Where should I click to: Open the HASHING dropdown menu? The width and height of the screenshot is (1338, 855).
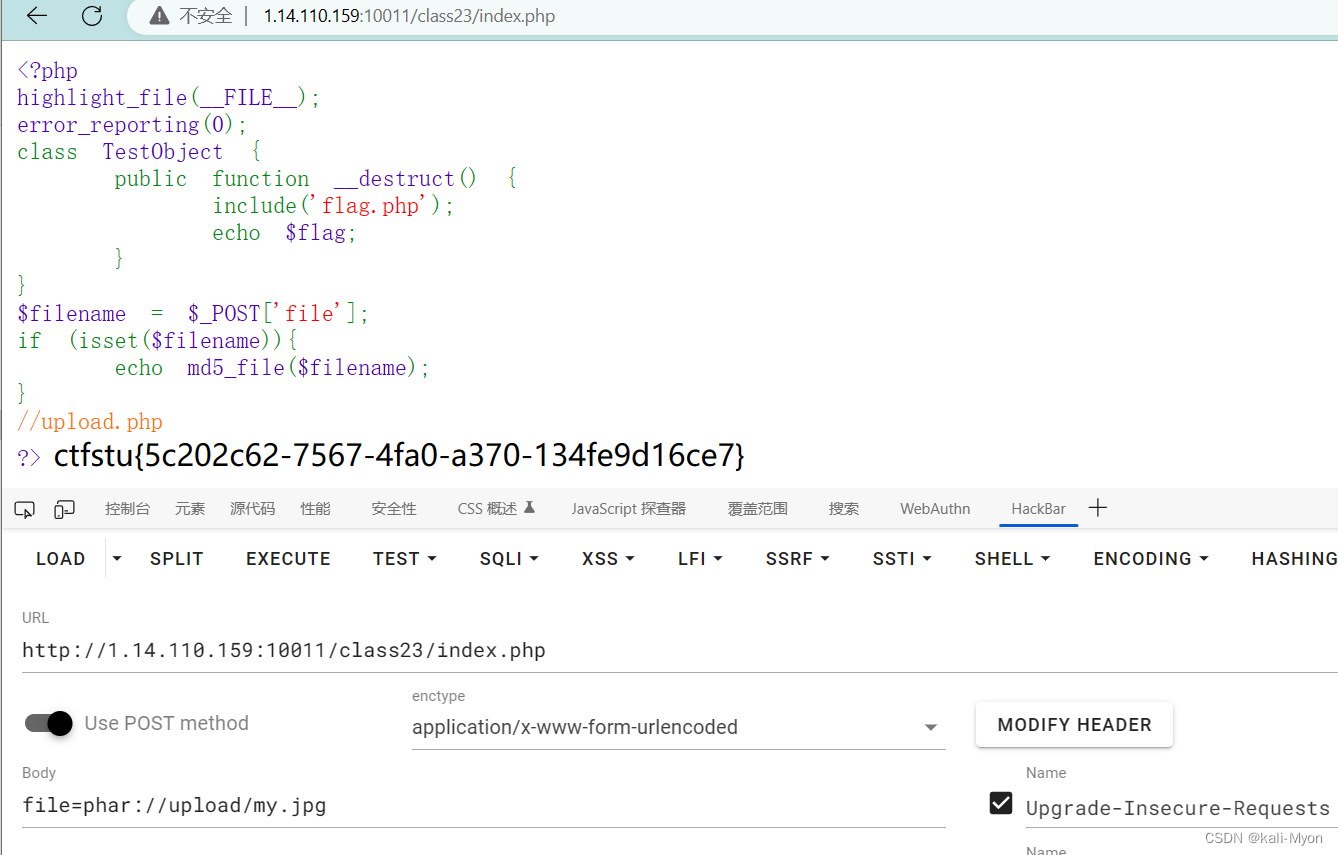coord(1294,559)
